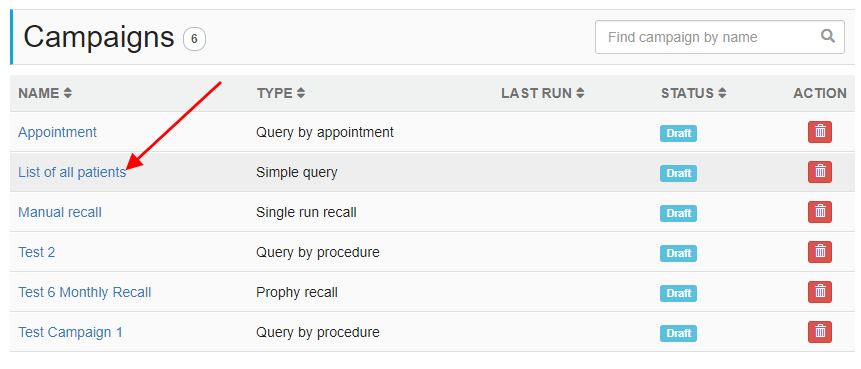
Task: Click the campaigns count badge showing 6
Action: (x=194, y=40)
